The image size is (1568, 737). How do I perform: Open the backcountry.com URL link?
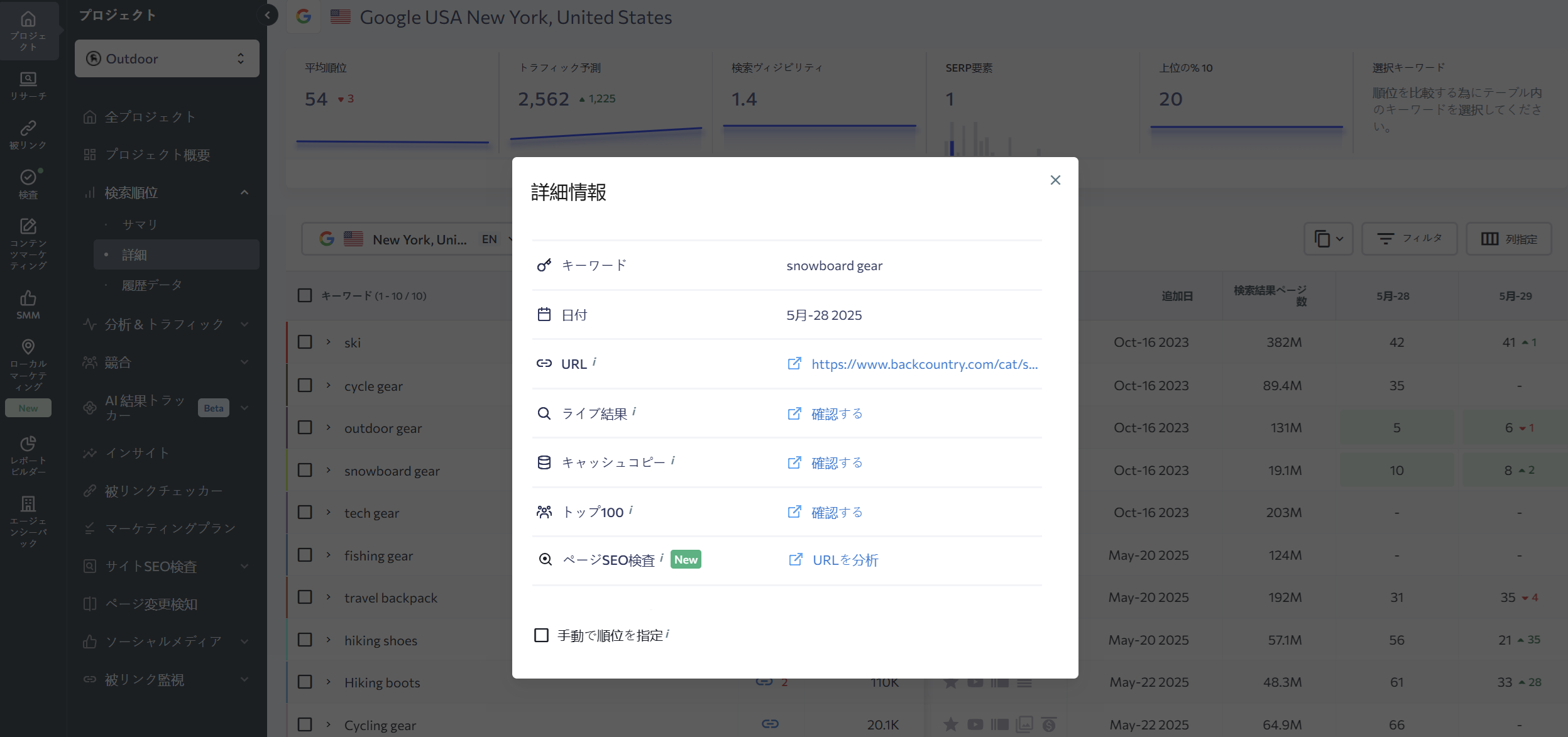click(924, 364)
